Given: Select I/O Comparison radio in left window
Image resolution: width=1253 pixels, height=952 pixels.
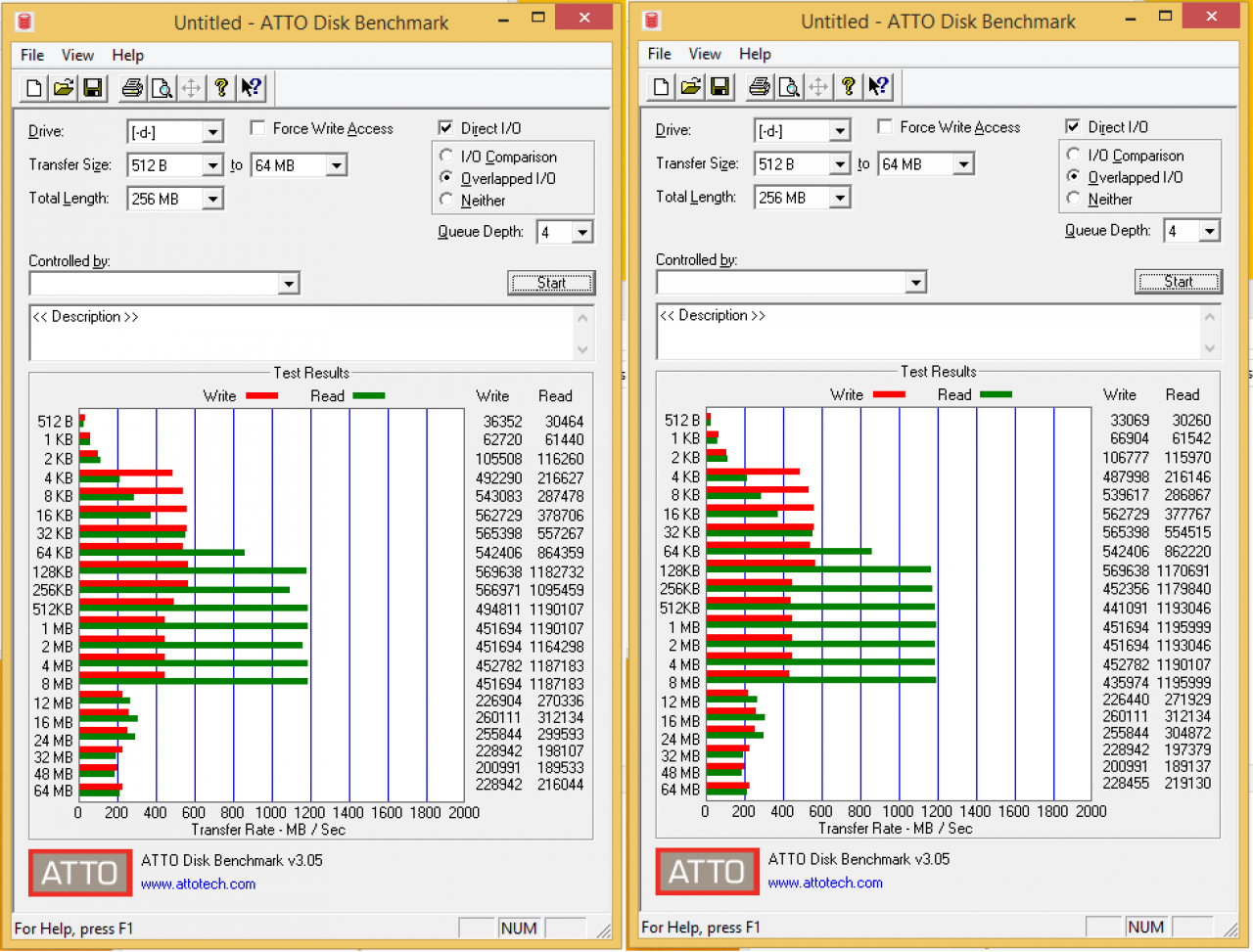Looking at the screenshot, I should coord(446,156).
